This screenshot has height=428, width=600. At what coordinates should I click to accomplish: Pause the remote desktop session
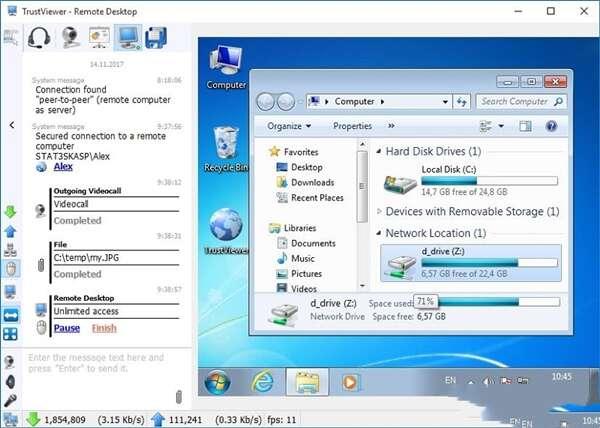point(67,328)
